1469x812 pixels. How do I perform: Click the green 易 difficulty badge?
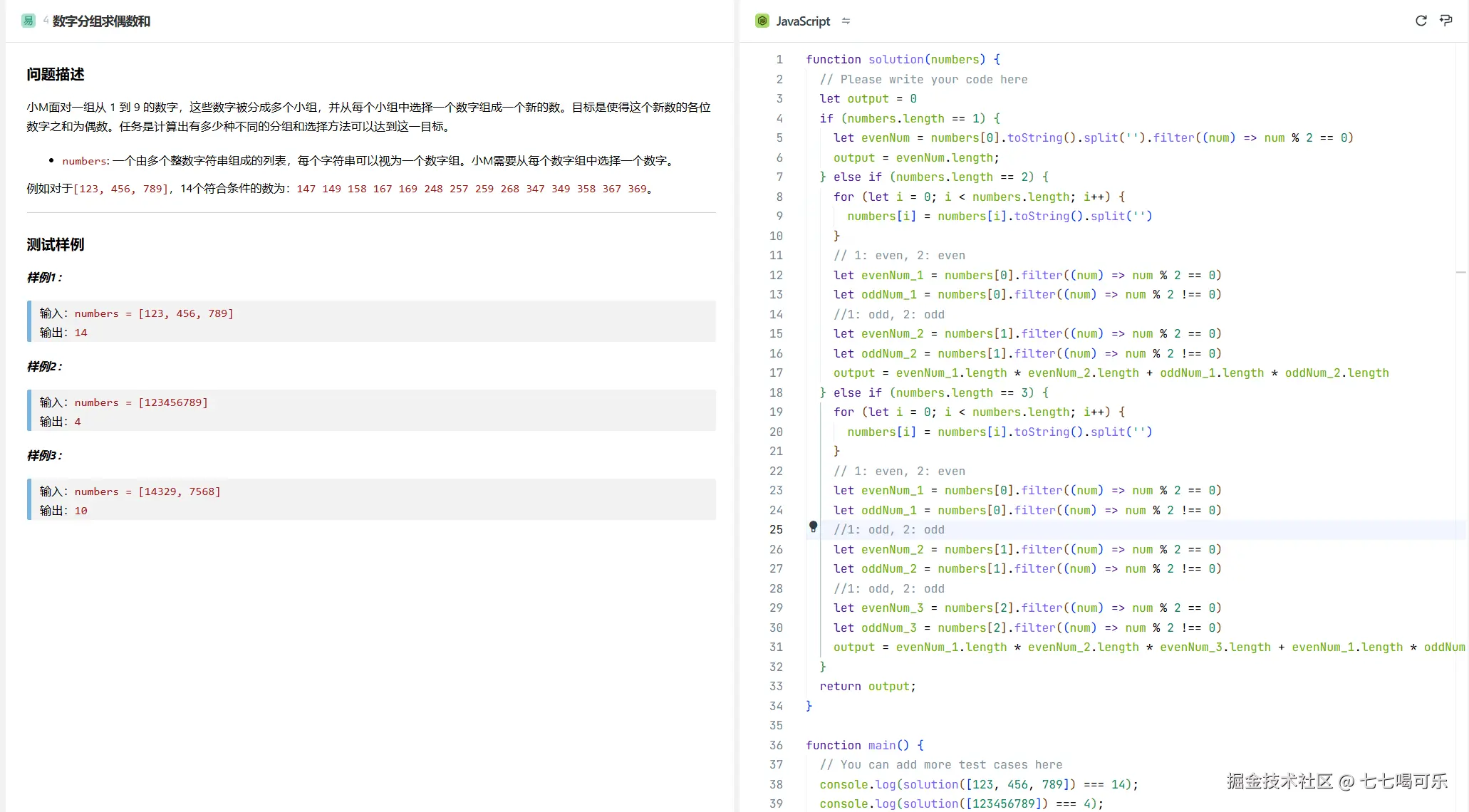click(27, 21)
